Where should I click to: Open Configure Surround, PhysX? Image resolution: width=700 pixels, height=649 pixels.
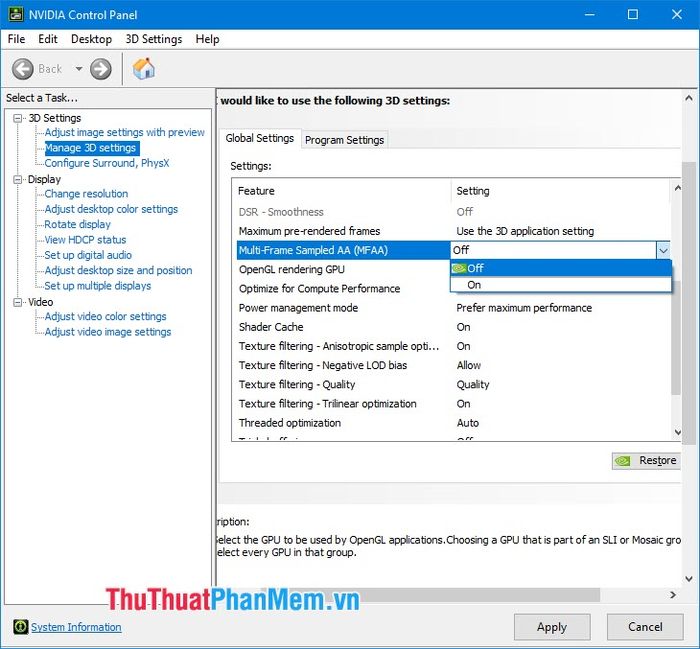coord(107,163)
